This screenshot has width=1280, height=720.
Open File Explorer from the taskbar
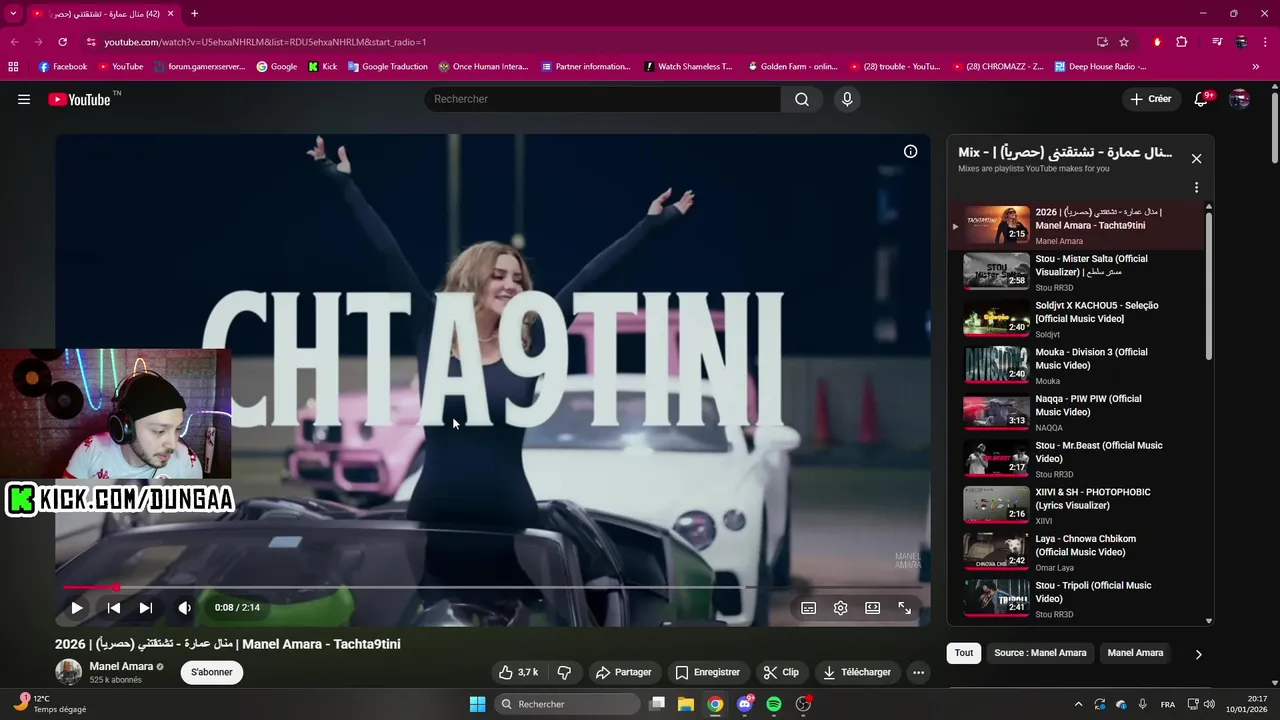[x=686, y=704]
